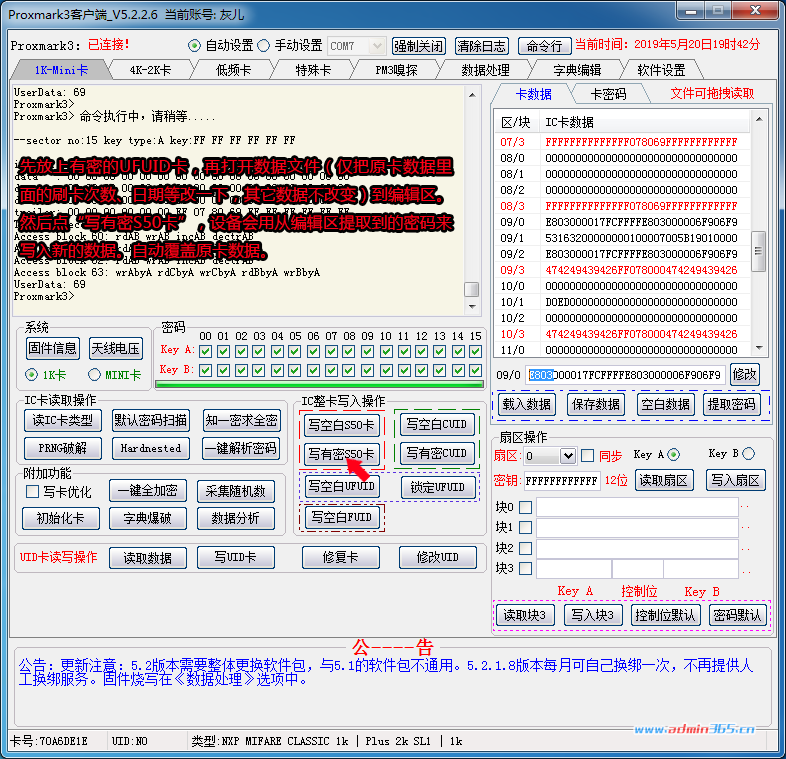Screen dimensions: 786x759
Task: Click the 密钥 FFFFFFFFFFFF input field
Action: [562, 481]
